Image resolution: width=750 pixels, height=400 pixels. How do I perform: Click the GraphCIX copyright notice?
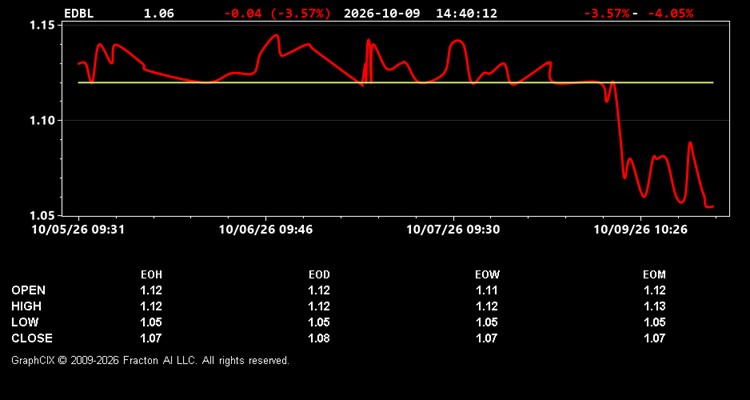pyautogui.click(x=150, y=360)
